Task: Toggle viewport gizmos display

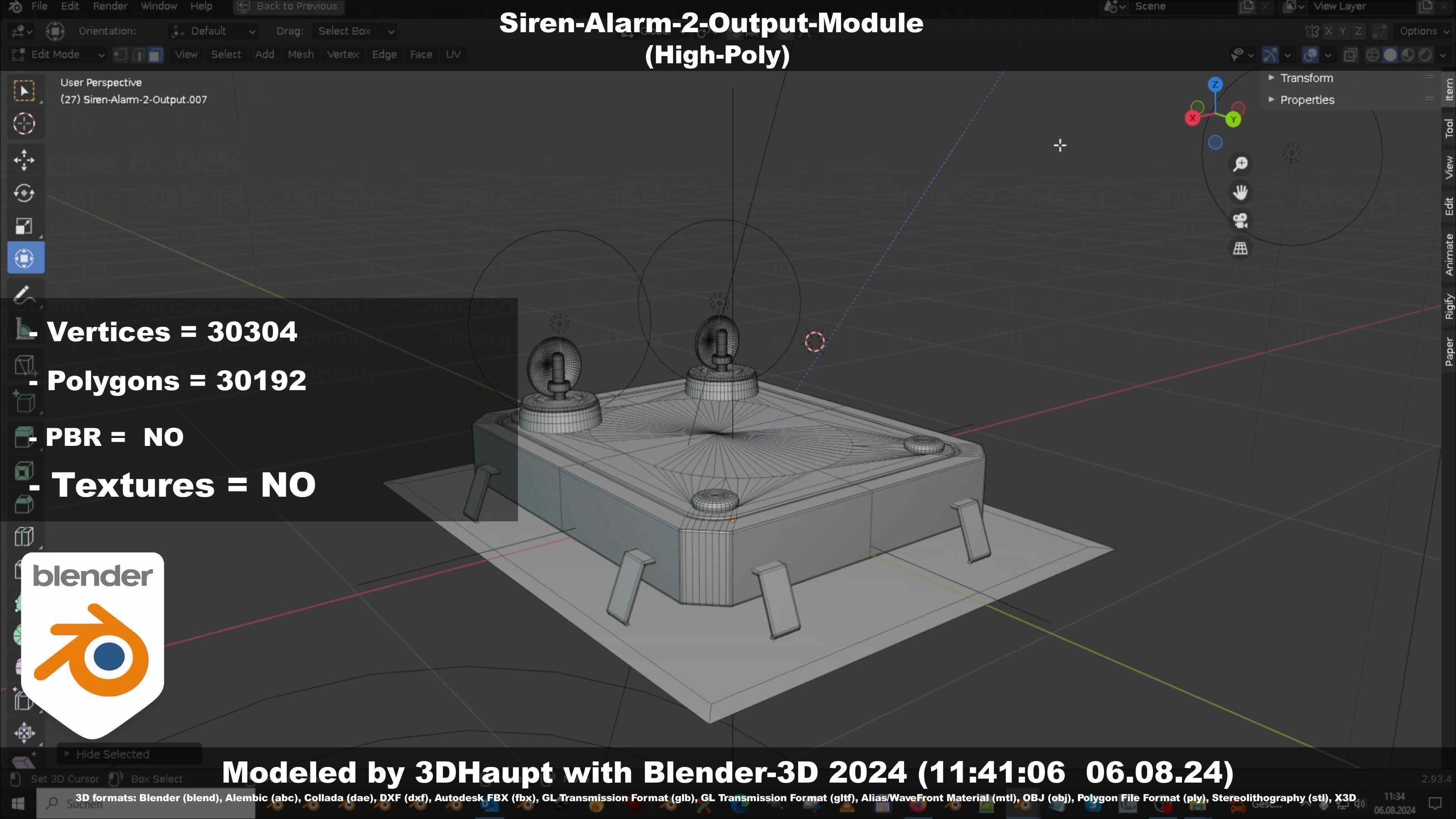Action: 1270,55
